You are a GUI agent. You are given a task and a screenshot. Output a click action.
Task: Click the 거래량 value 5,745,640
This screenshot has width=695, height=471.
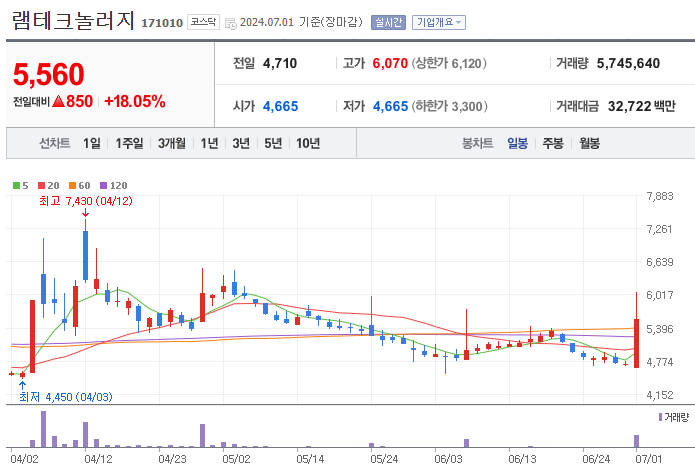pyautogui.click(x=628, y=63)
